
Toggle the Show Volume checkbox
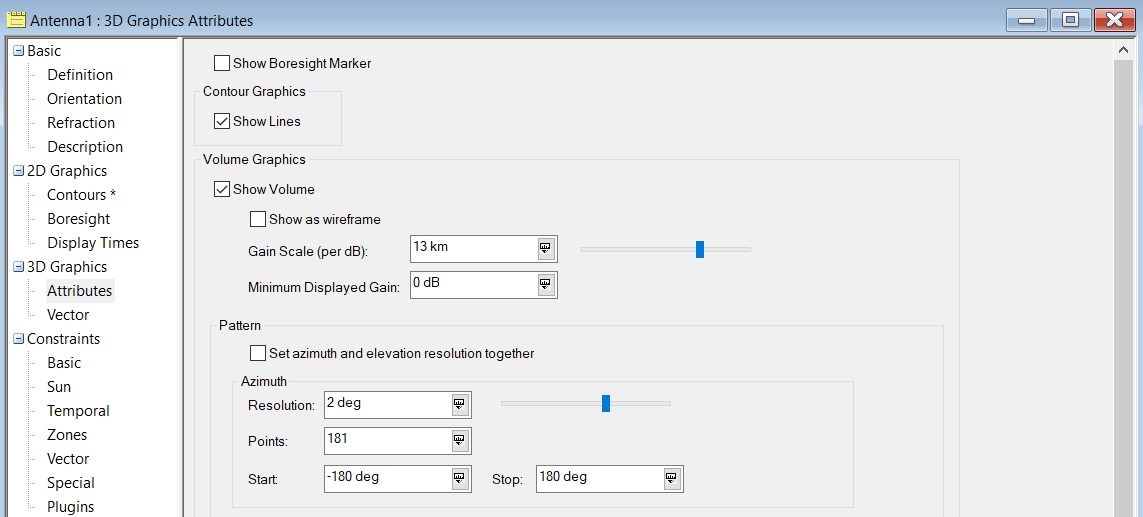click(222, 189)
